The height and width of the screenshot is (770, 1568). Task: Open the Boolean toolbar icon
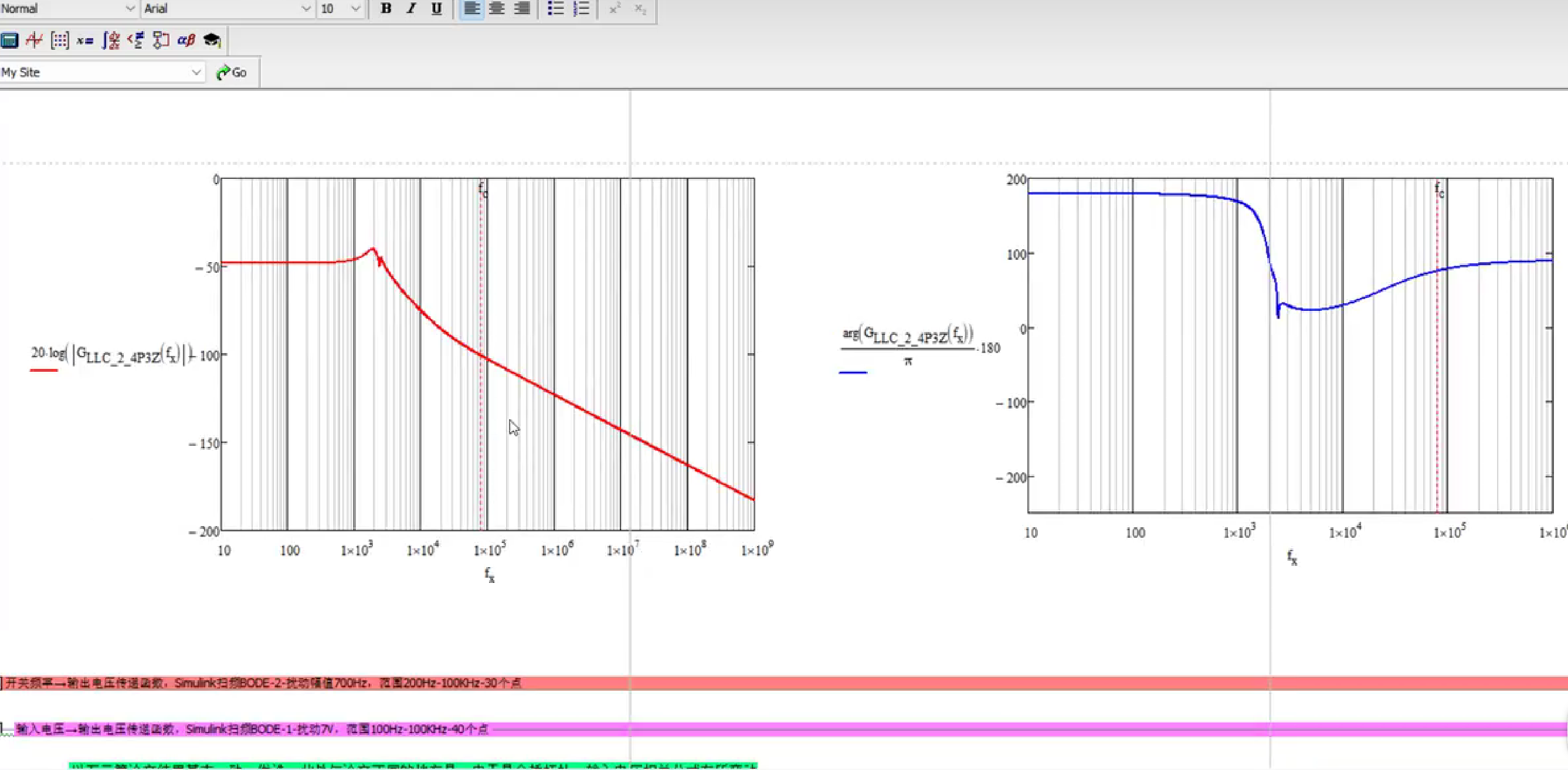pos(135,41)
